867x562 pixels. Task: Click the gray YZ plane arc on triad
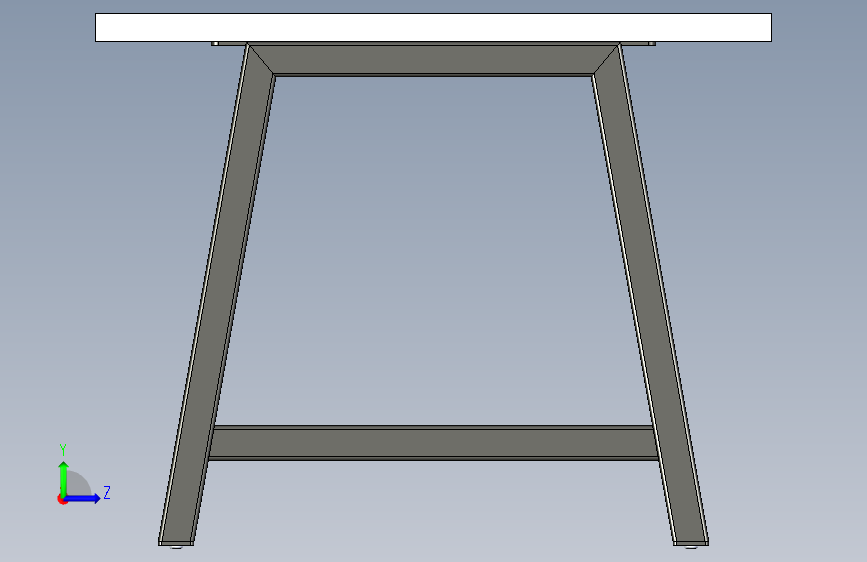coord(79,483)
